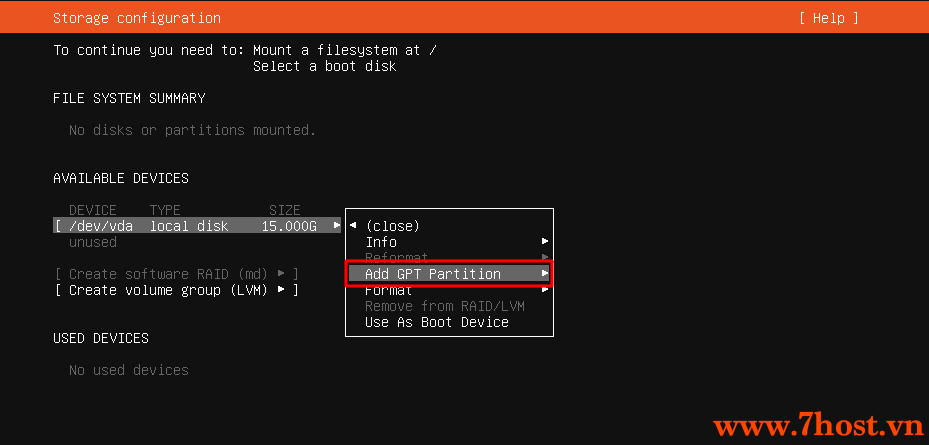Click the disabled Remove from RAID/LVM entry

(x=444, y=306)
